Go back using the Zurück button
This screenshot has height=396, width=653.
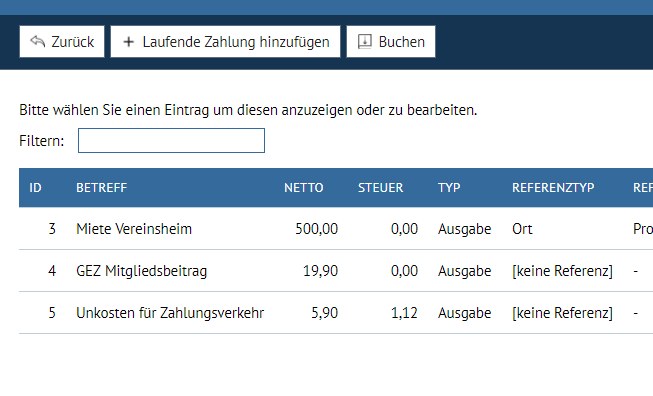(x=62, y=42)
